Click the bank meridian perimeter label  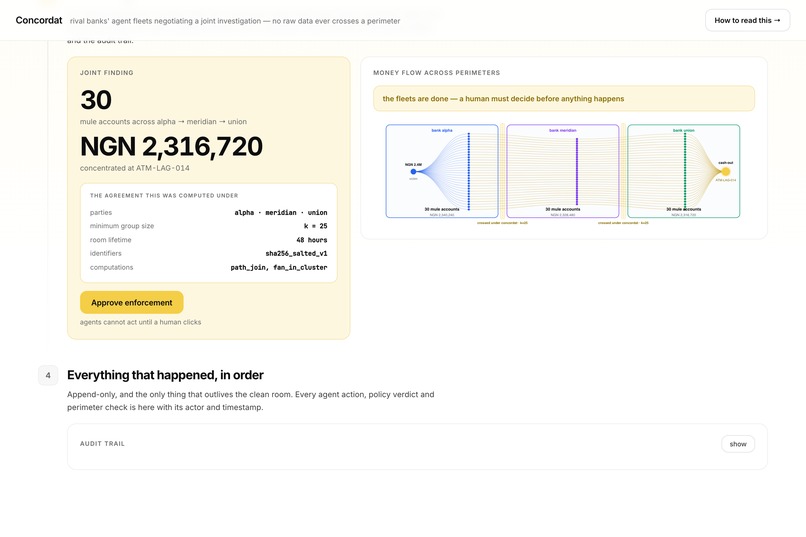562,131
